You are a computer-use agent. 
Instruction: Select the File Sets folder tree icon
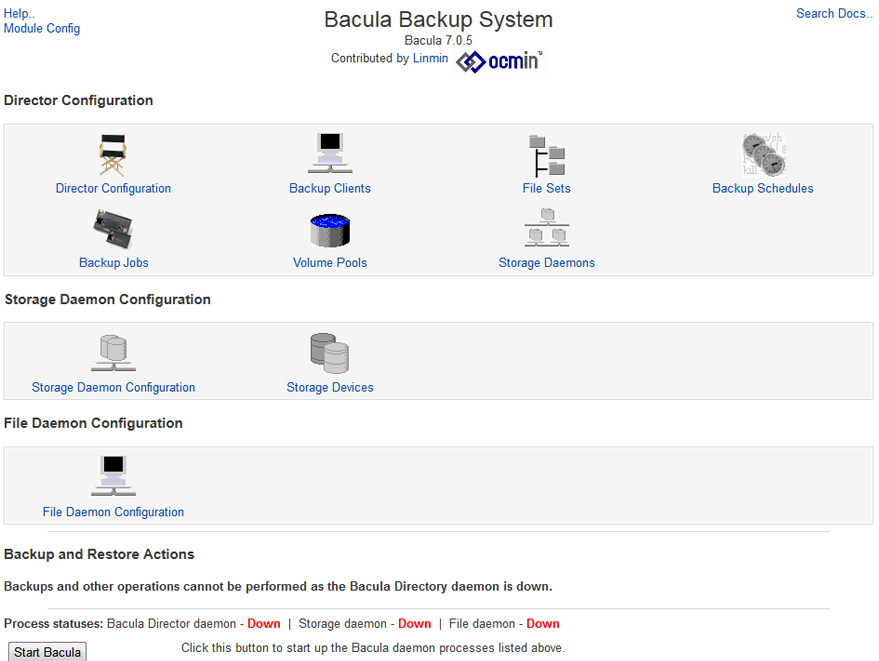coord(547,156)
